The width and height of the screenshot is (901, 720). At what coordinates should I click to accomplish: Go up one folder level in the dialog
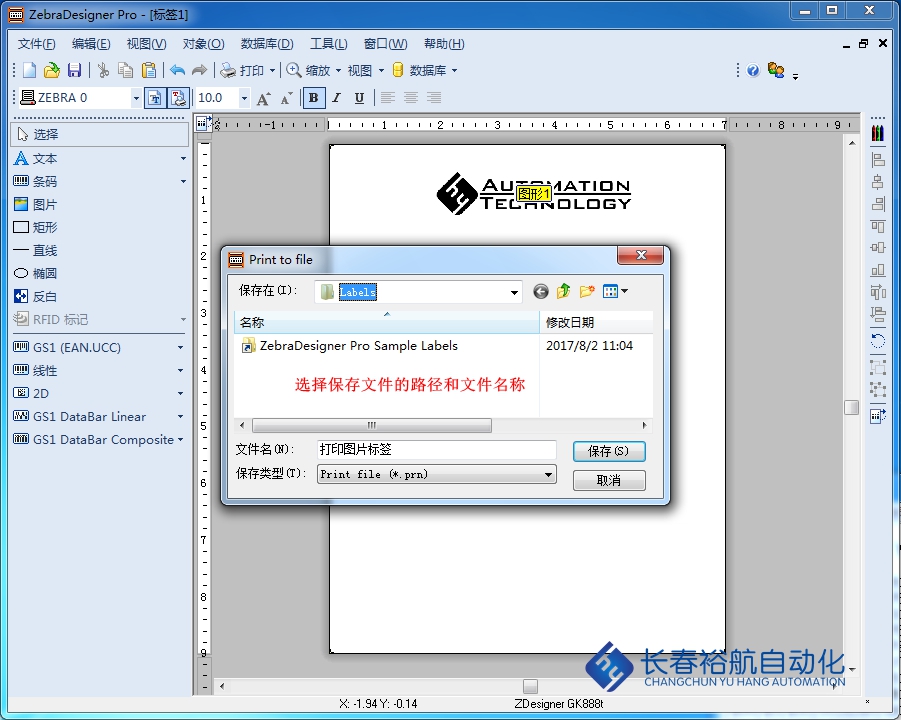(x=564, y=291)
